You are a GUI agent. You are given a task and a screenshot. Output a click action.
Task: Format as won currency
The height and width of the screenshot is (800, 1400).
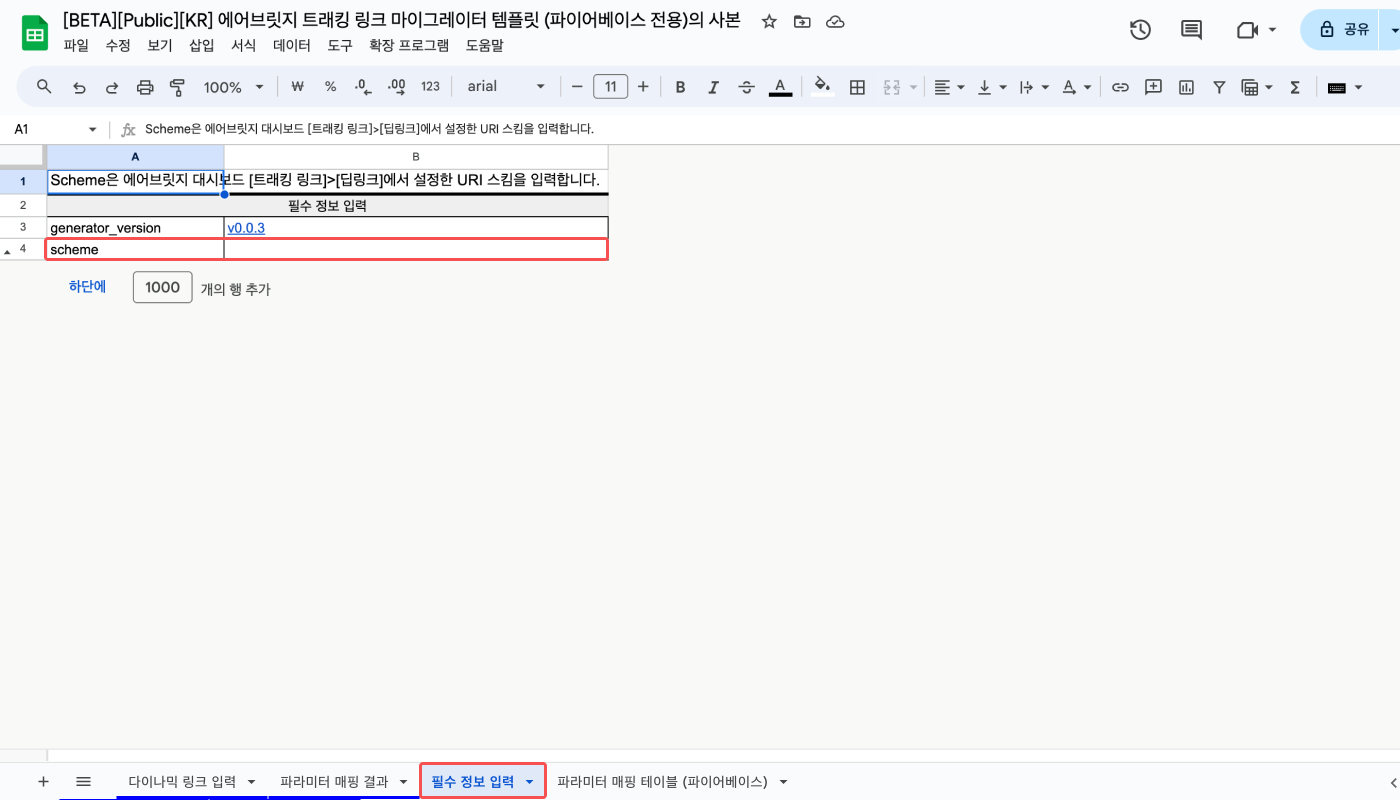297,87
